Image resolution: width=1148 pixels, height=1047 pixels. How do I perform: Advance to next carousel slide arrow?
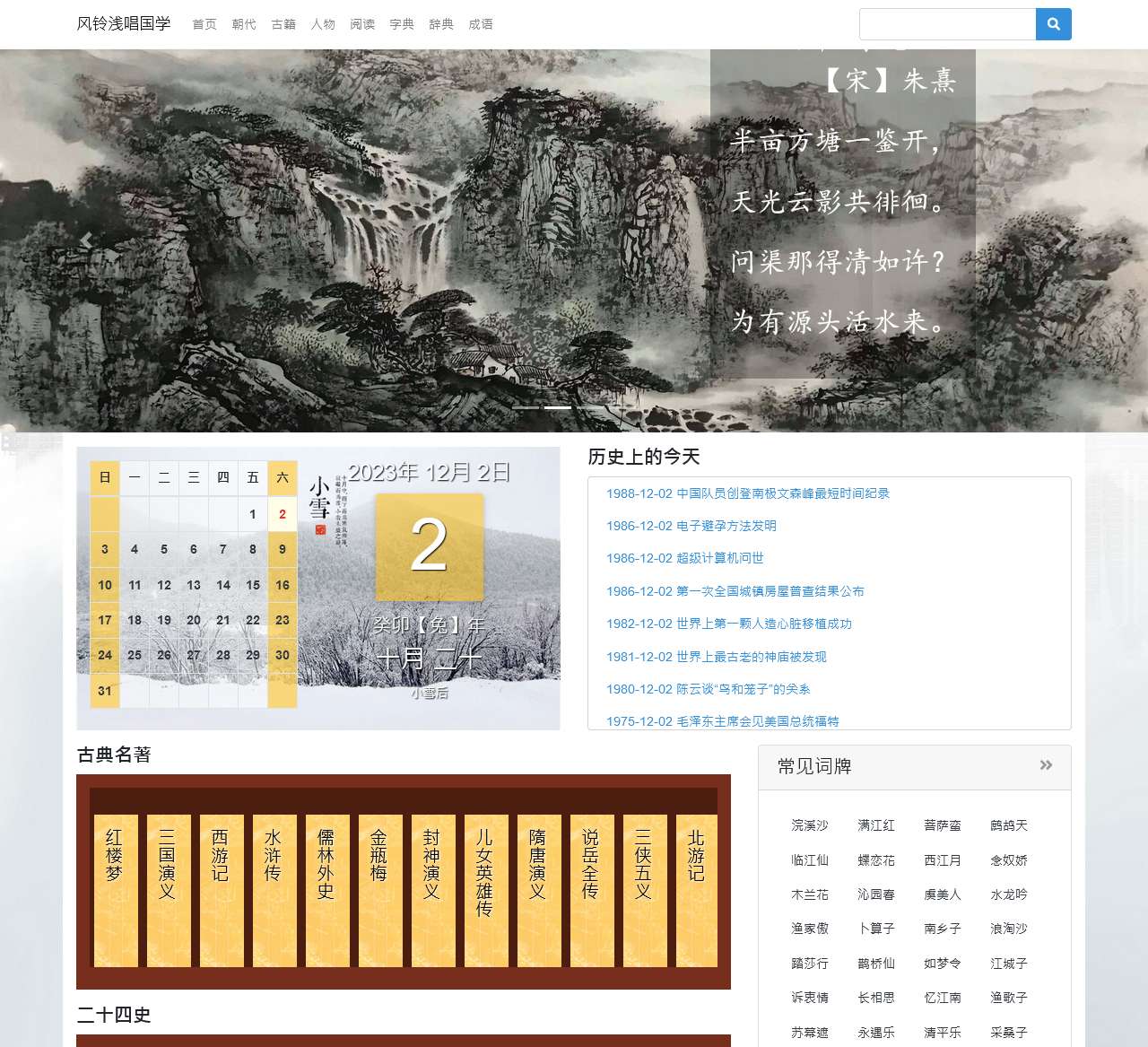pyautogui.click(x=1061, y=240)
